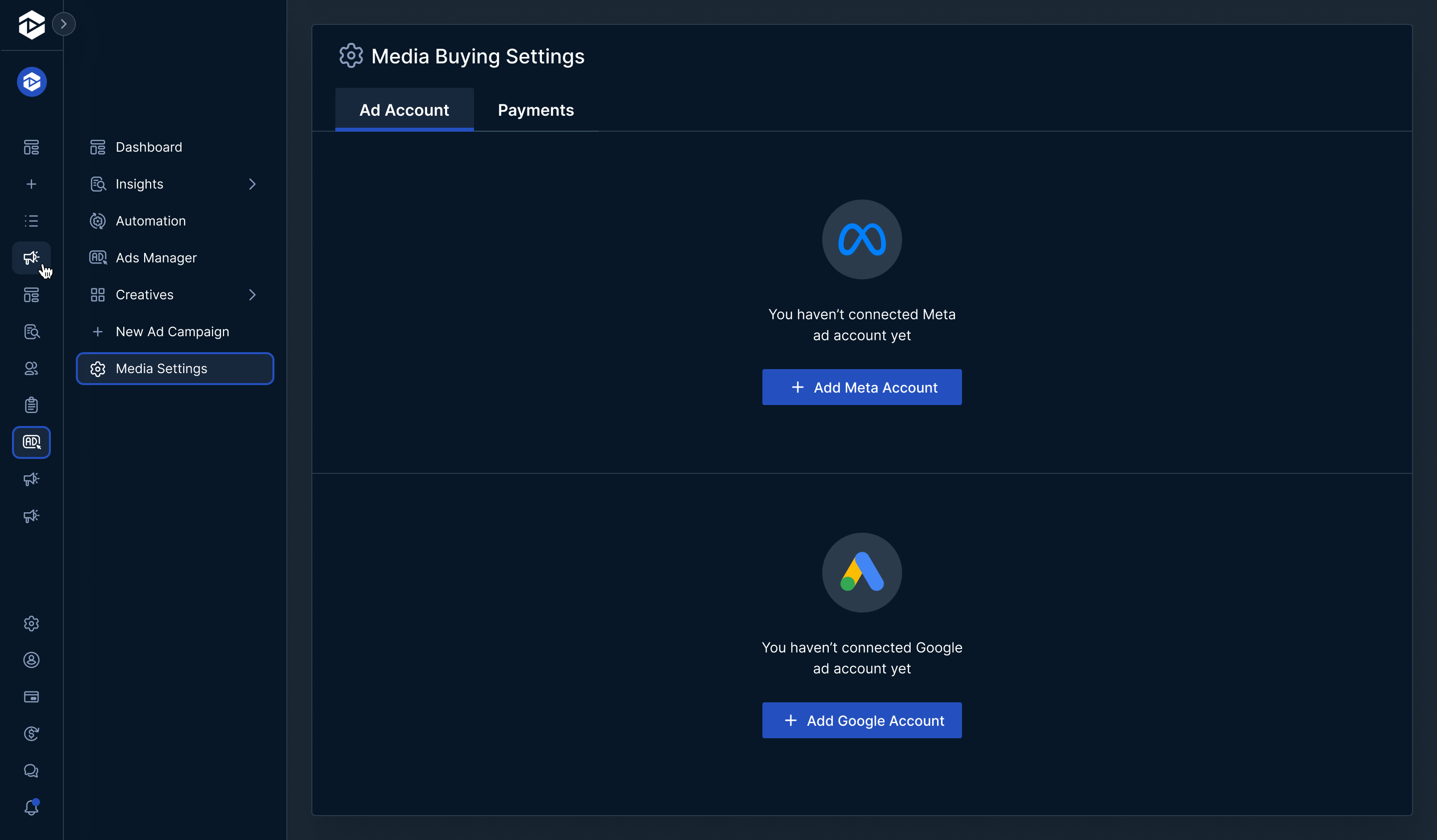Create new item with the plus icon
1437x840 pixels.
click(x=31, y=184)
